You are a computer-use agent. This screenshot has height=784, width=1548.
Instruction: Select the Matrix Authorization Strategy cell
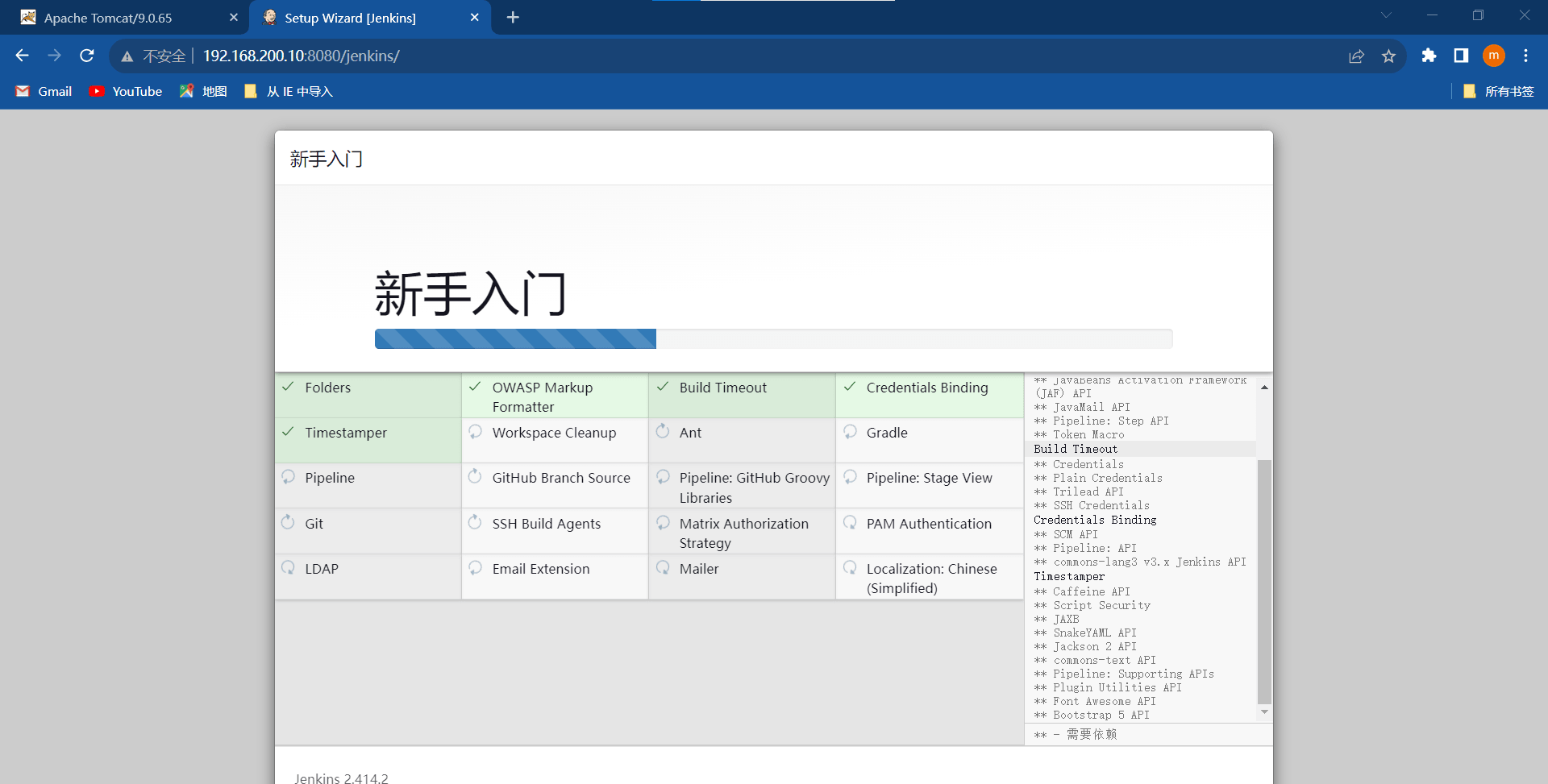coord(742,531)
